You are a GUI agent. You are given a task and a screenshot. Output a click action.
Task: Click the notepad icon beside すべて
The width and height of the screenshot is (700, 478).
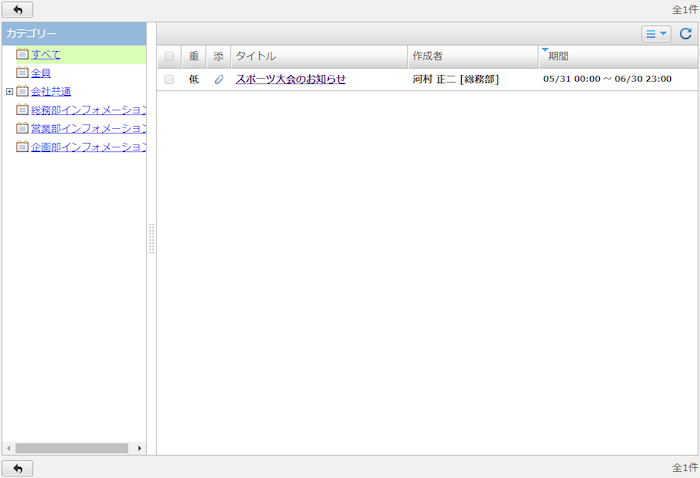tap(23, 54)
